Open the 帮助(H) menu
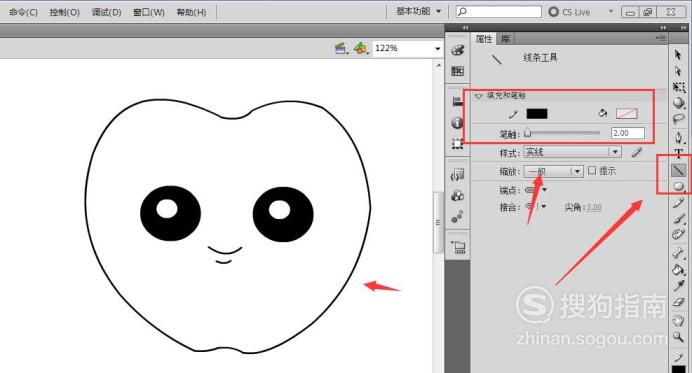 191,12
